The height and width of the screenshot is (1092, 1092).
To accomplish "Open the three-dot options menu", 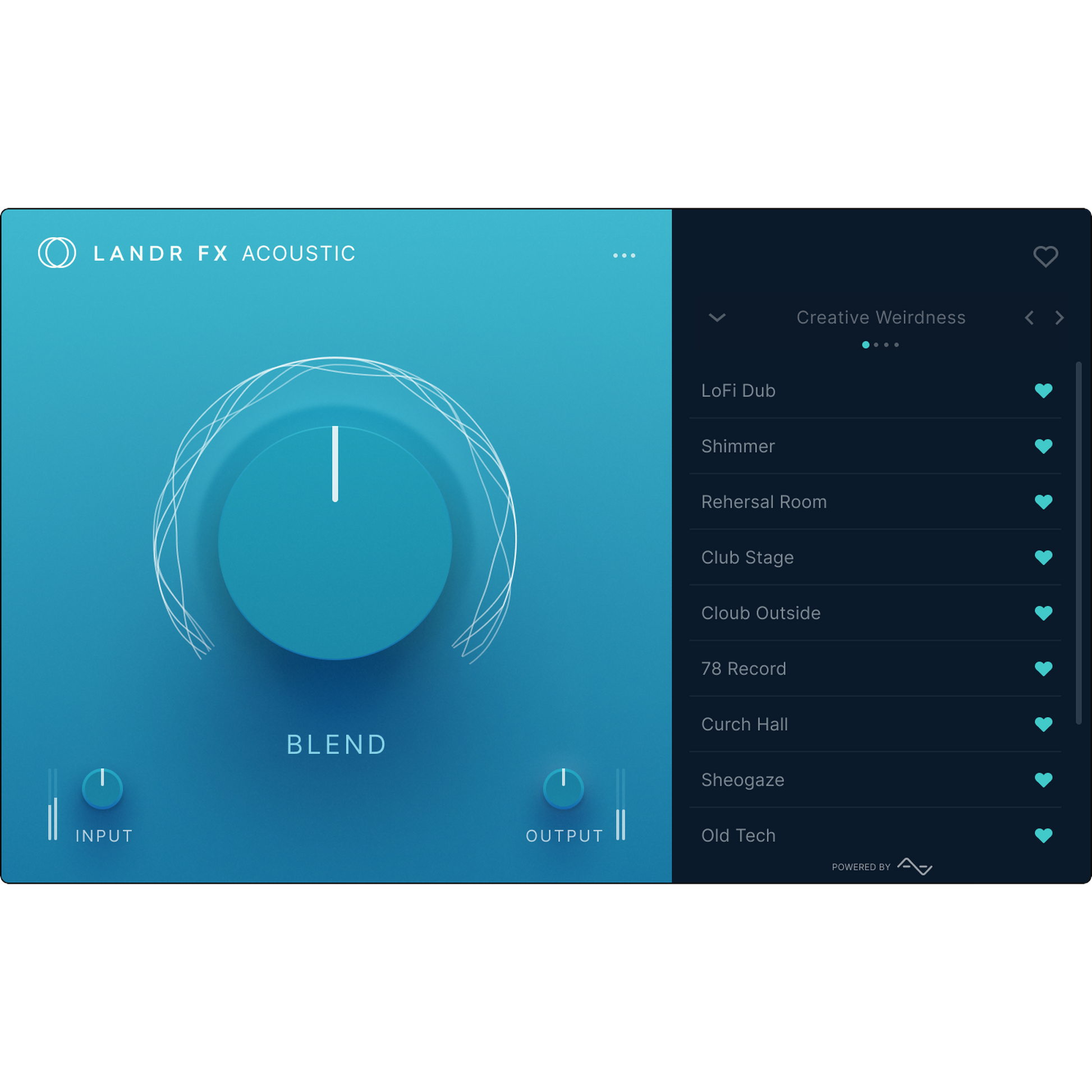I will tap(624, 255).
